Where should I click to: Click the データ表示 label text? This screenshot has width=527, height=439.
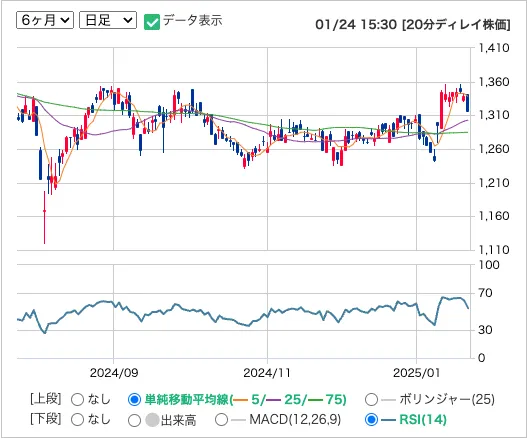click(x=193, y=21)
